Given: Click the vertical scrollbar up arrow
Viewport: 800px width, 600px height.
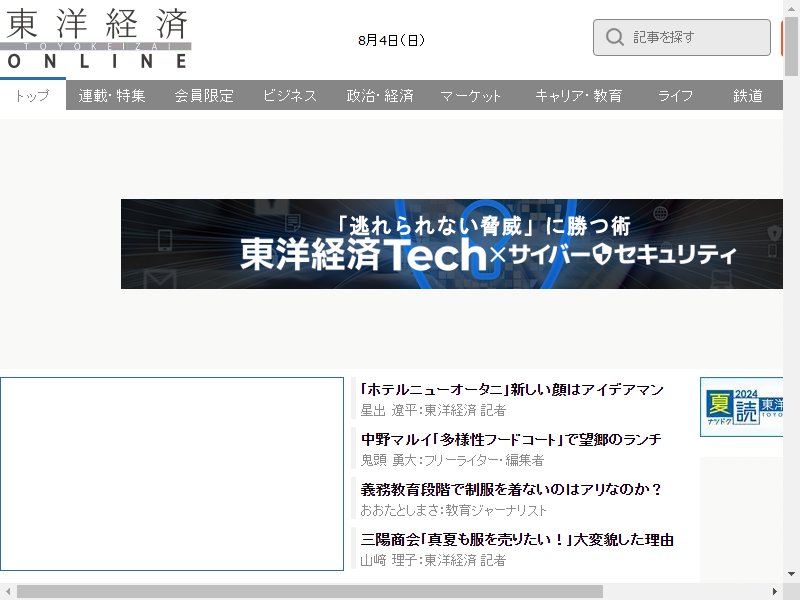Looking at the screenshot, I should point(791,9).
